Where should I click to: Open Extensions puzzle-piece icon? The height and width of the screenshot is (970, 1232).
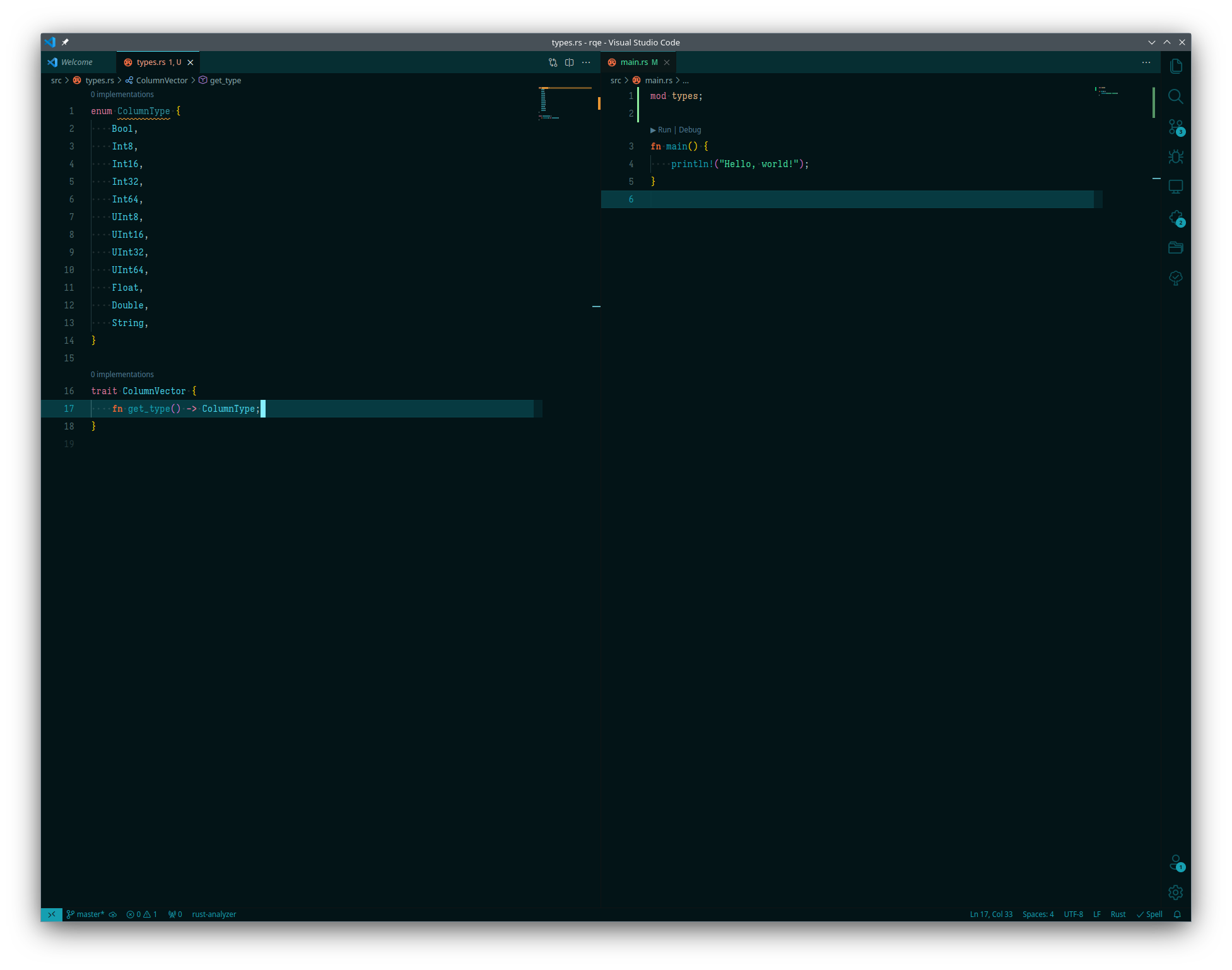tap(1176, 218)
